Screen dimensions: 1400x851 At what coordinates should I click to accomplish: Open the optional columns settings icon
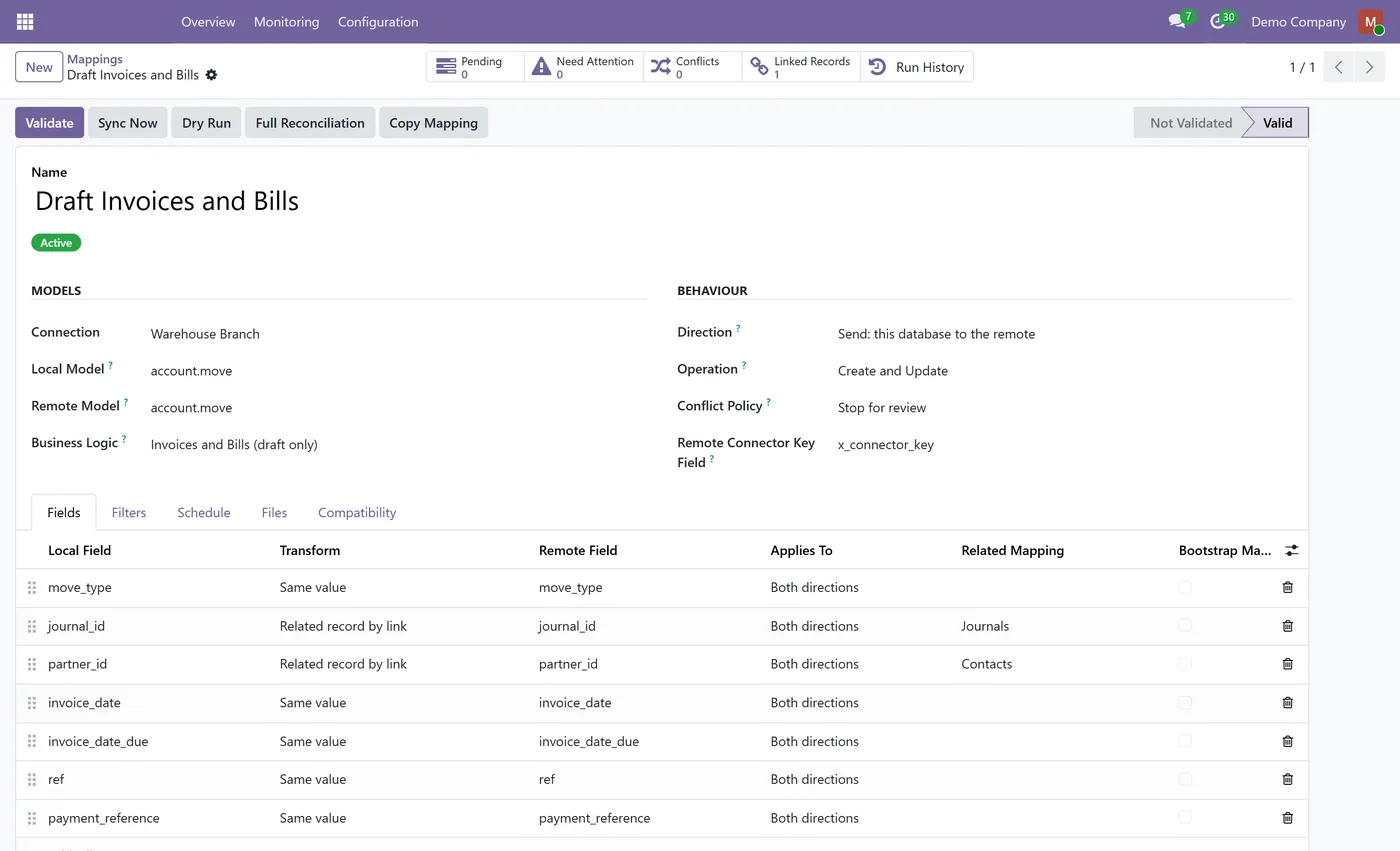[1291, 550]
